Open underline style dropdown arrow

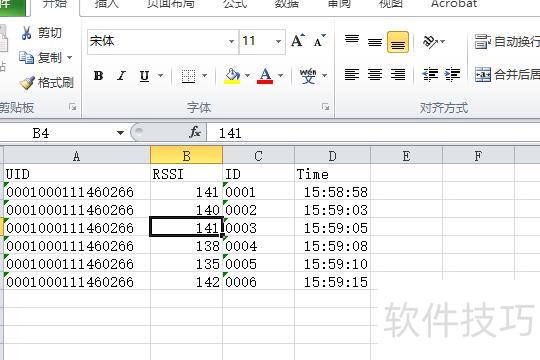(160, 75)
